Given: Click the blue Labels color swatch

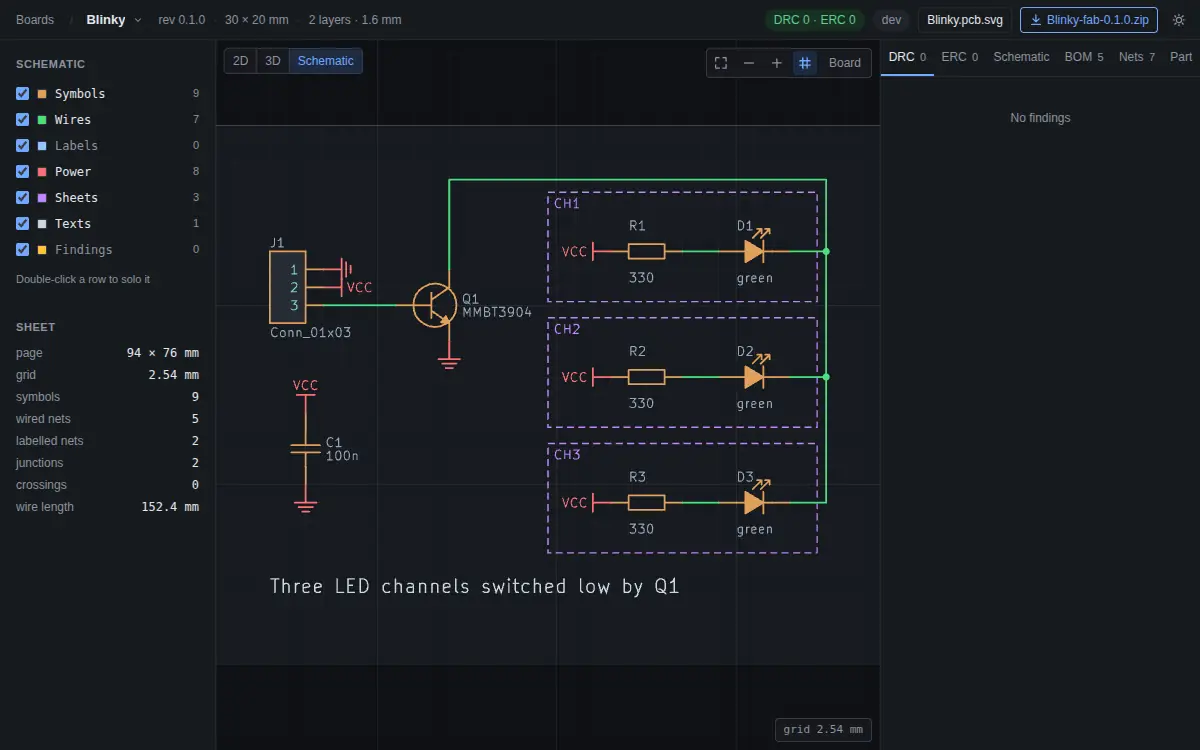Looking at the screenshot, I should point(42,146).
